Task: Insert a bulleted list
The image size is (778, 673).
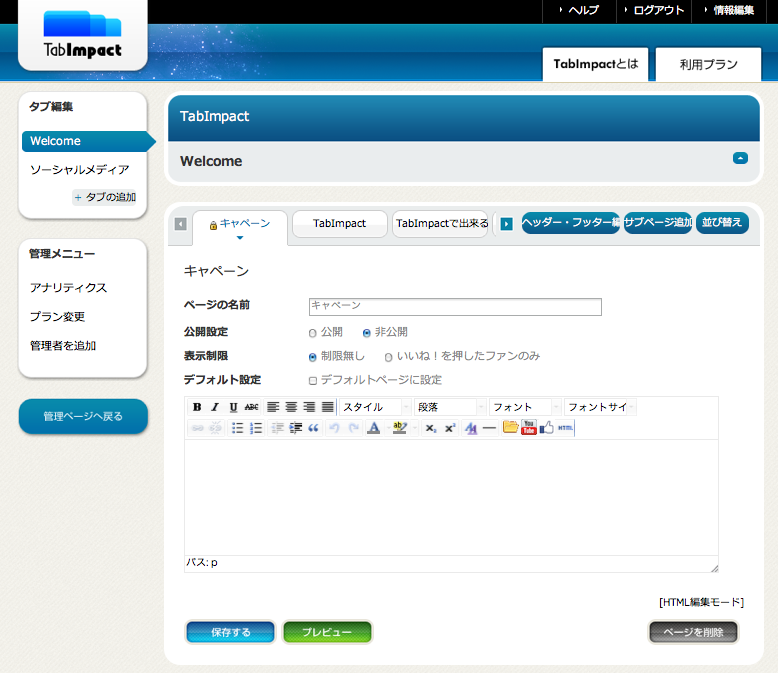Action: coord(238,428)
